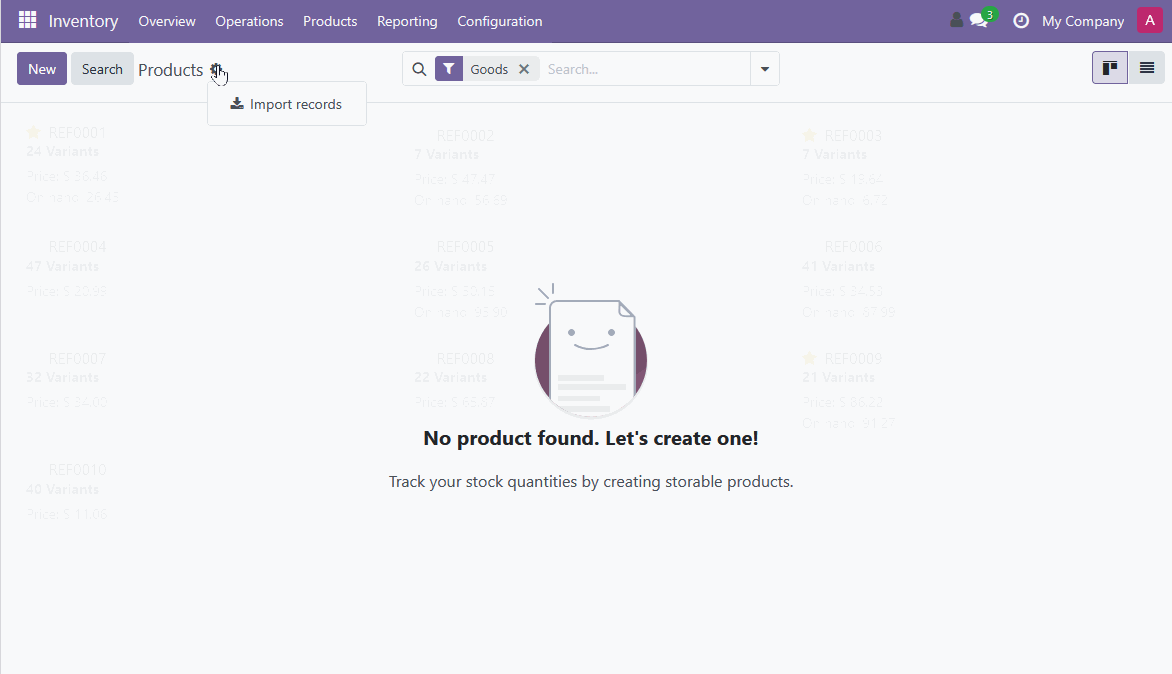The height and width of the screenshot is (674, 1172).
Task: Expand the Configuration menu
Action: pyautogui.click(x=499, y=21)
